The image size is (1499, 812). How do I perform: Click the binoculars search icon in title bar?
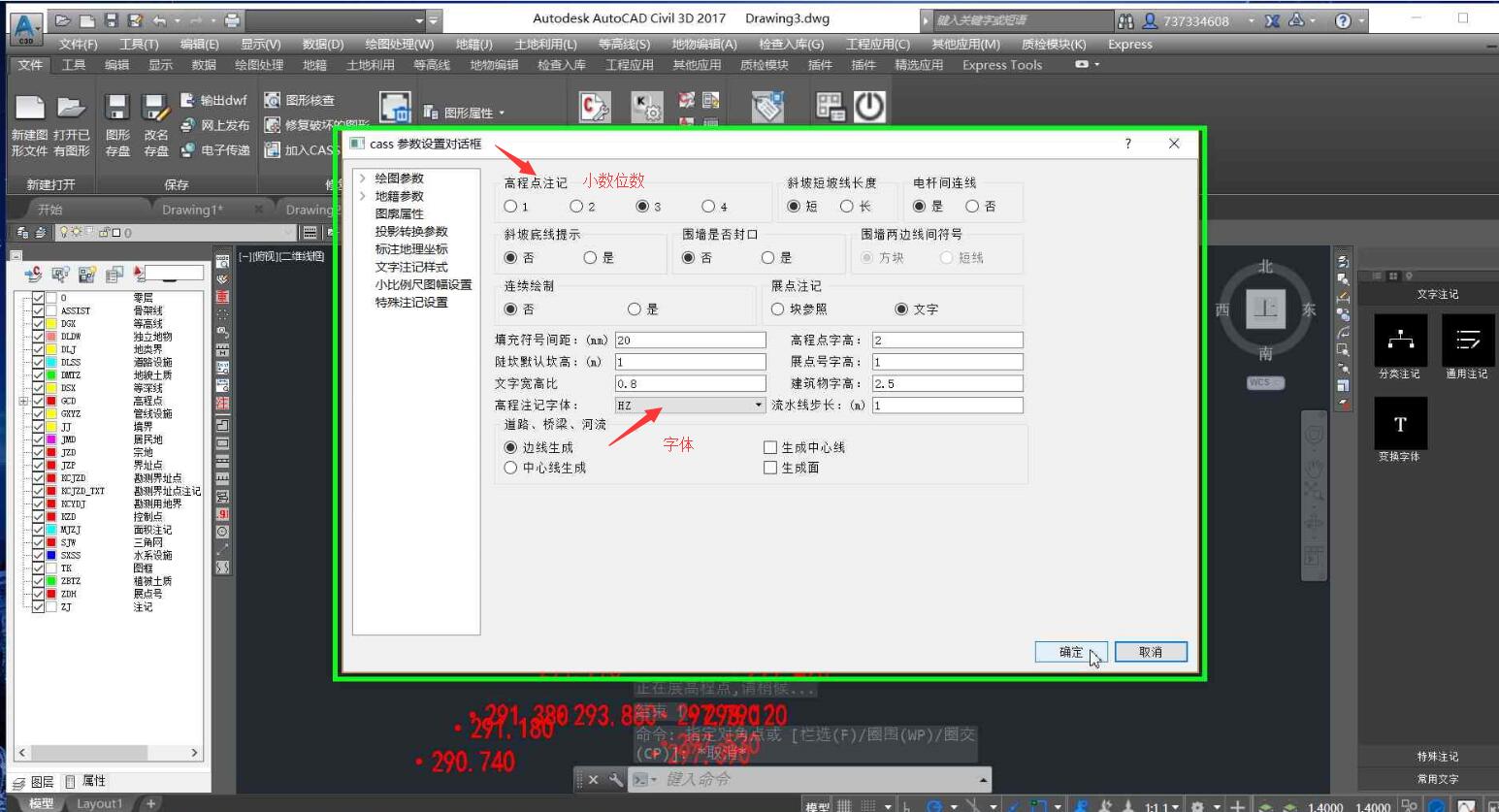pyautogui.click(x=1125, y=20)
